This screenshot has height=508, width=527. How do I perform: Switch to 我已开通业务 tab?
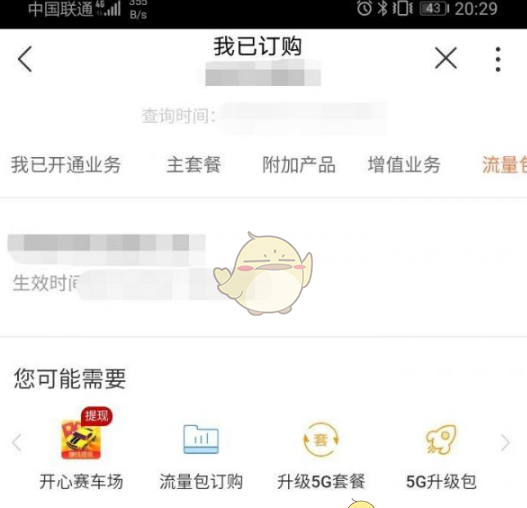pos(66,165)
